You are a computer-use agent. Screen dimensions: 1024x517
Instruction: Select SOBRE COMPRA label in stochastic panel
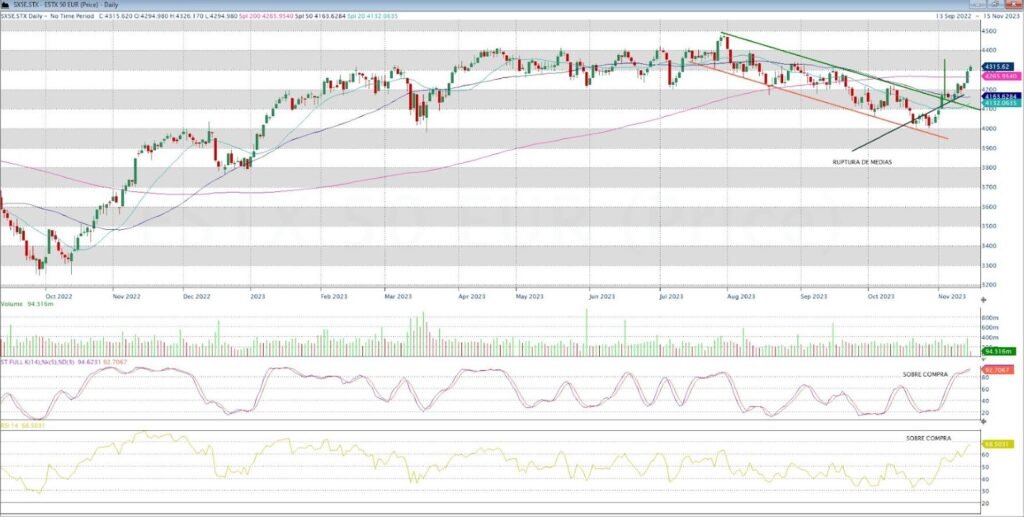click(925, 375)
